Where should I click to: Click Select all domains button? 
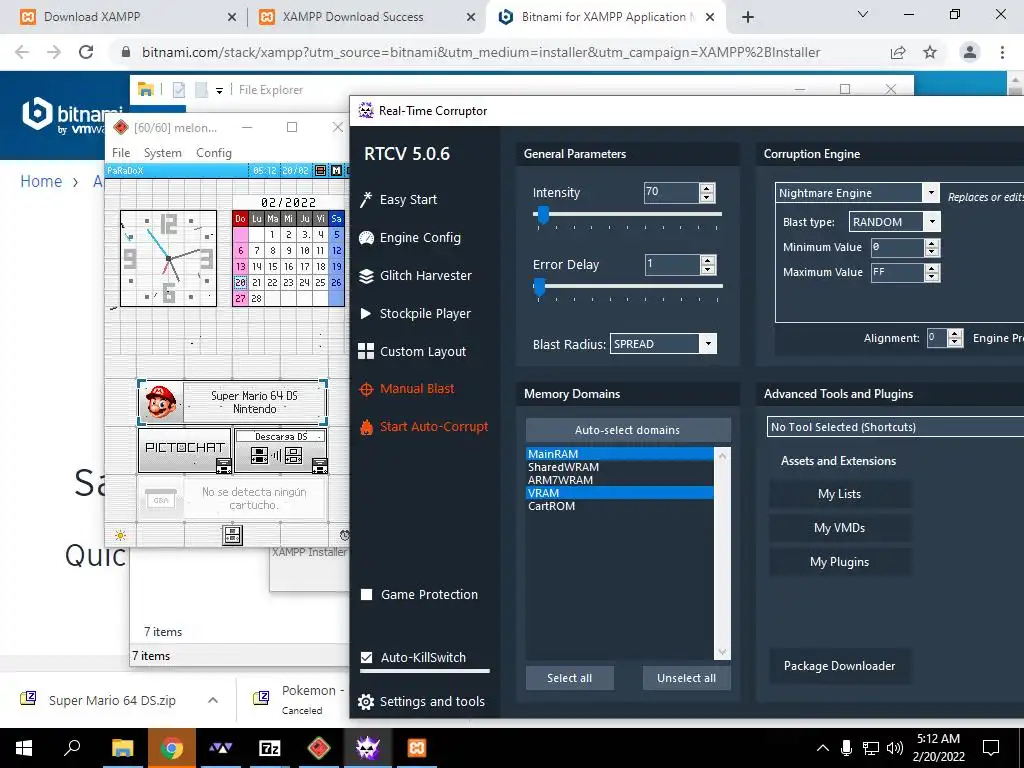tap(569, 678)
